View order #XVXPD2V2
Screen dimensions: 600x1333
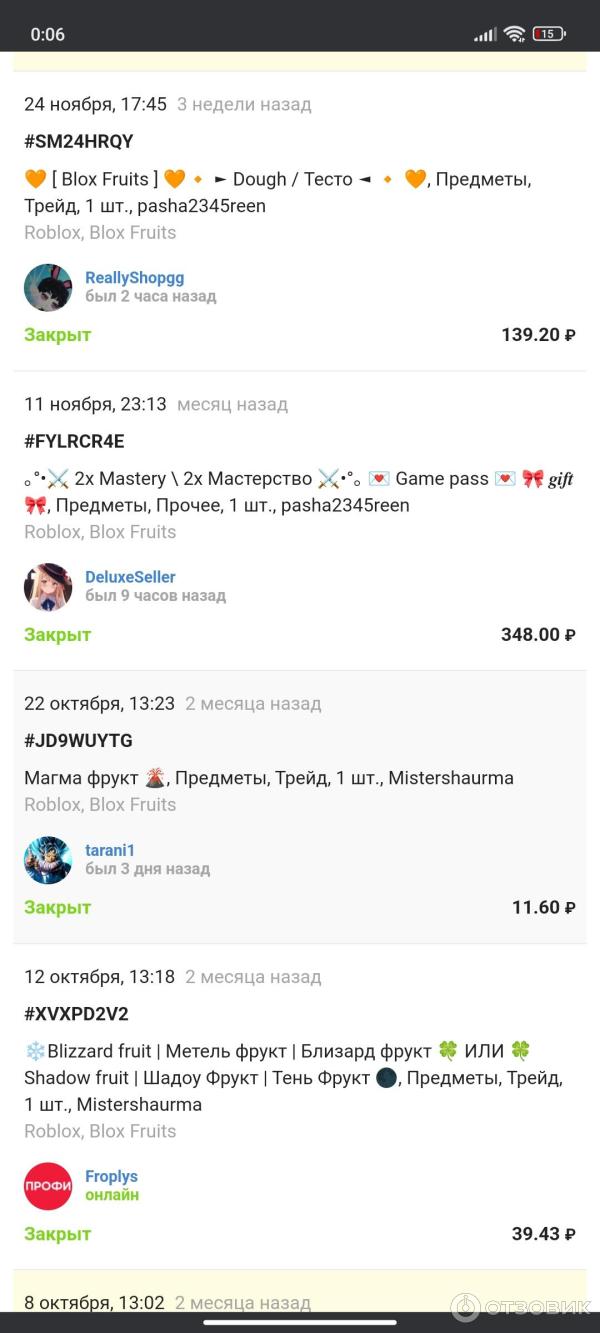point(76,1014)
